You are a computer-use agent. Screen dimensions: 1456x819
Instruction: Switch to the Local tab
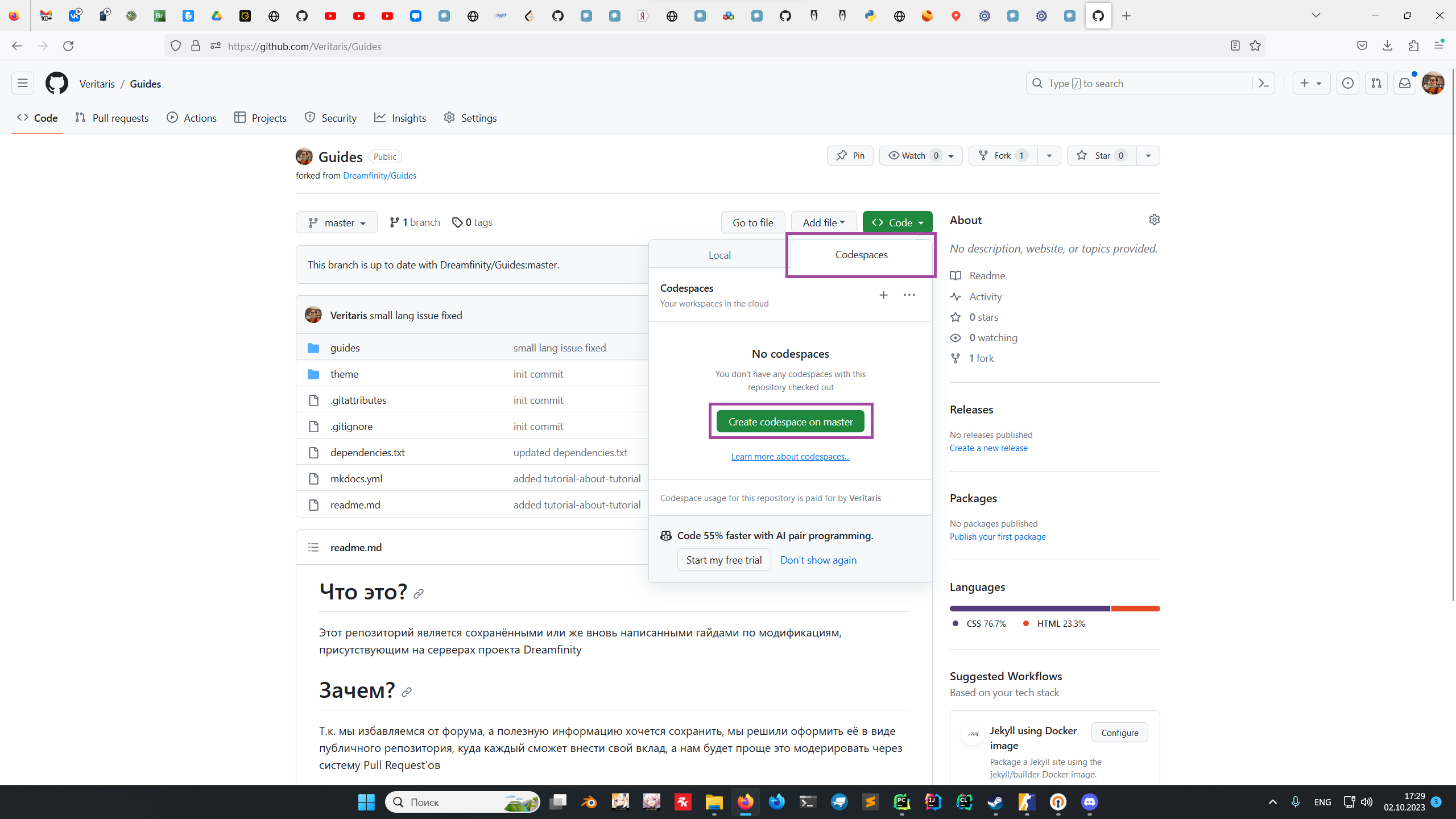point(719,255)
